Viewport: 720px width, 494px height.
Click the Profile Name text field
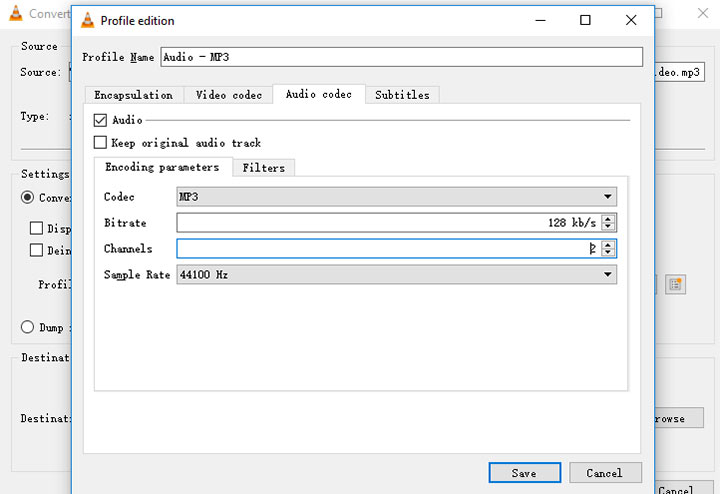point(401,57)
